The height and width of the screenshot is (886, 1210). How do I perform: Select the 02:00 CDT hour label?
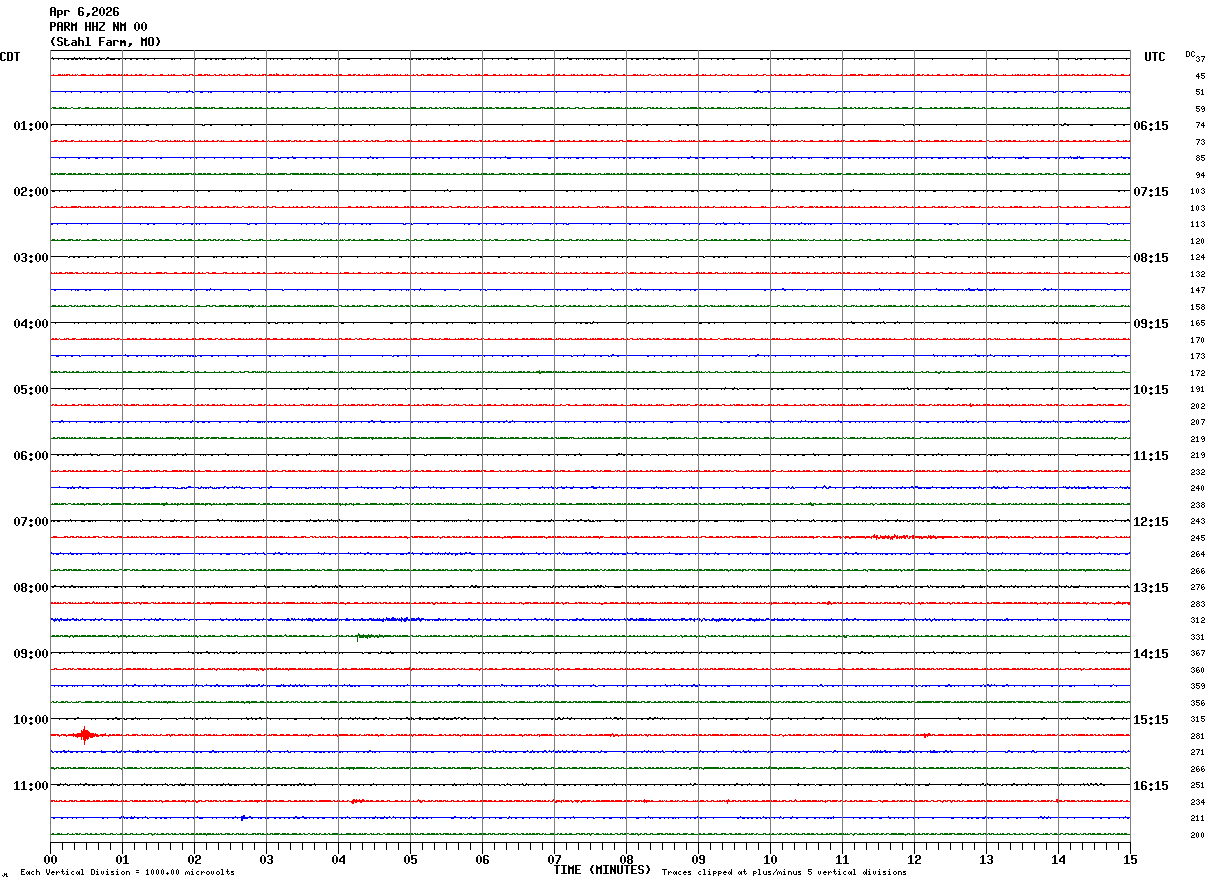(x=31, y=192)
